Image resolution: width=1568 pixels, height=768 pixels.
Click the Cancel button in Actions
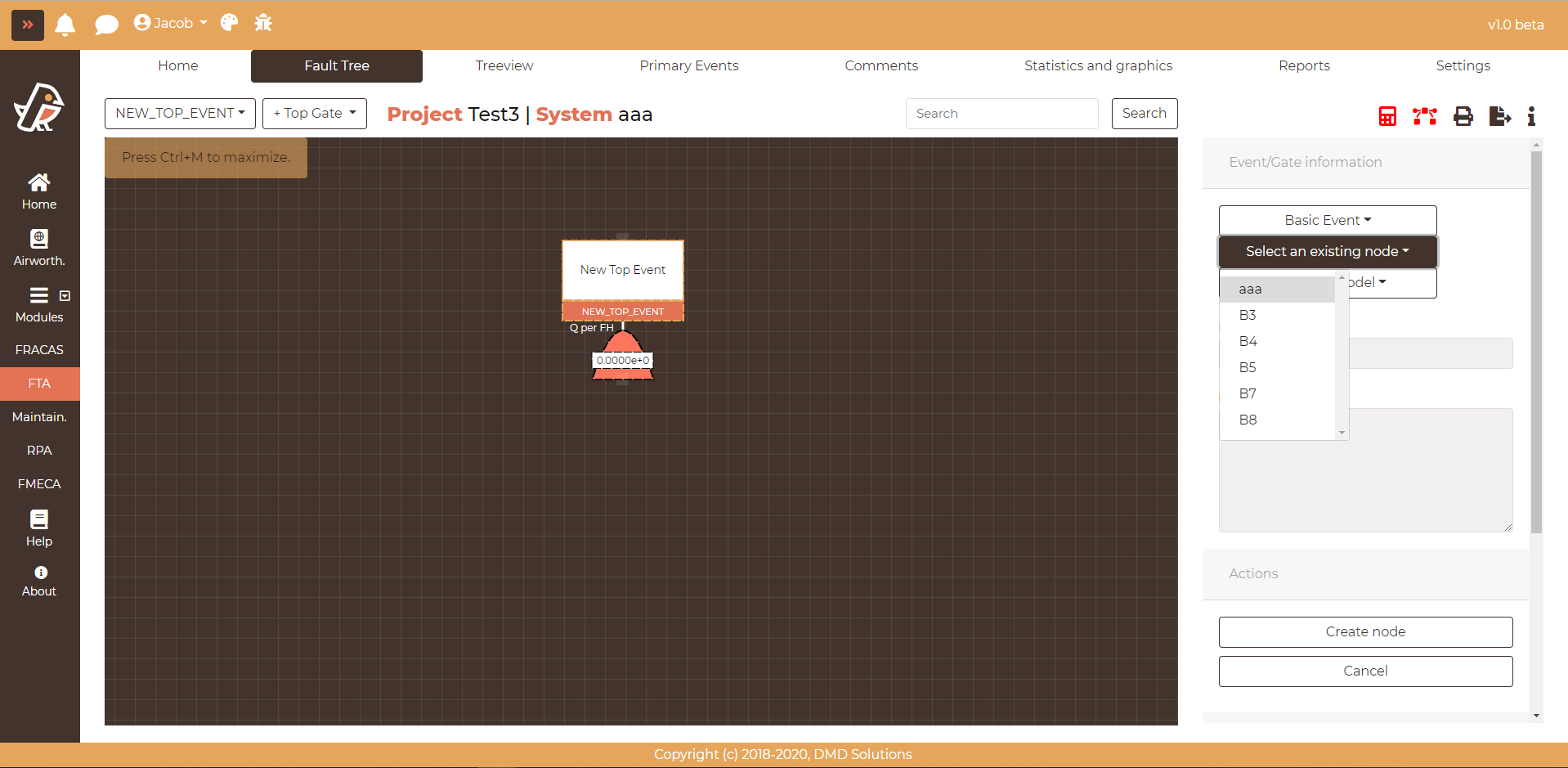point(1365,671)
